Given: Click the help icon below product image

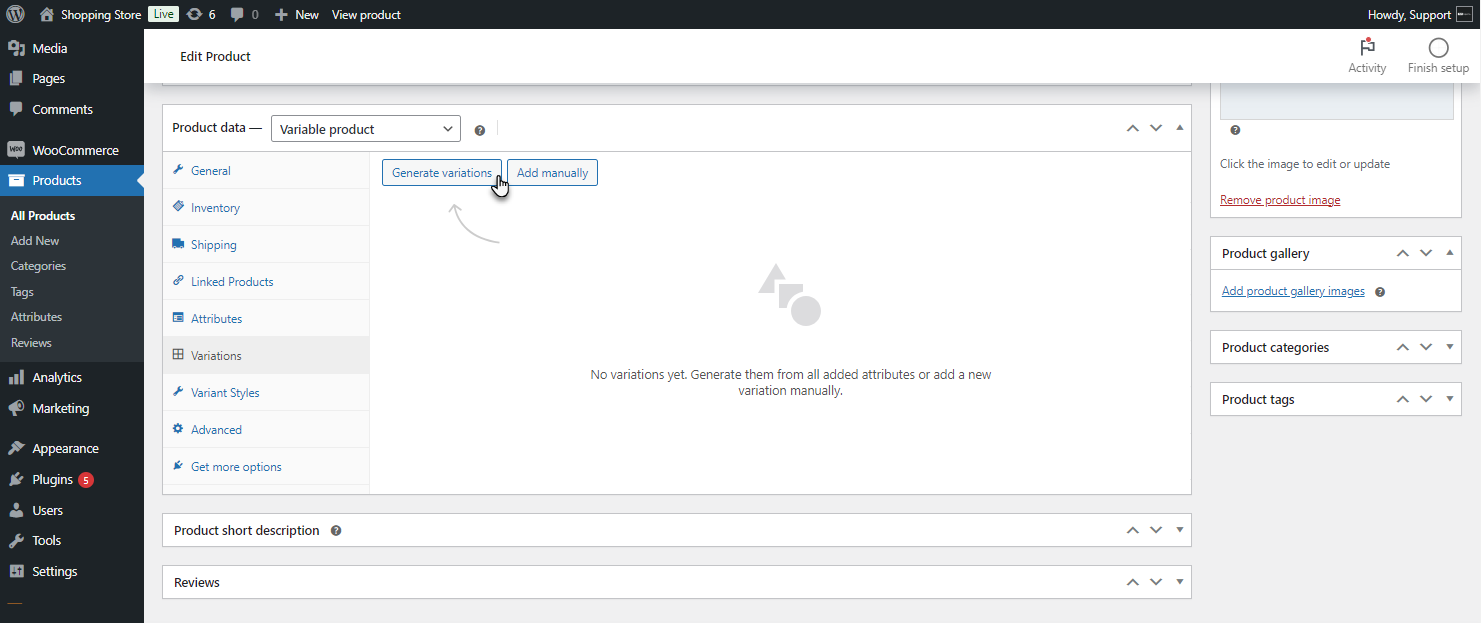Looking at the screenshot, I should [x=1235, y=130].
